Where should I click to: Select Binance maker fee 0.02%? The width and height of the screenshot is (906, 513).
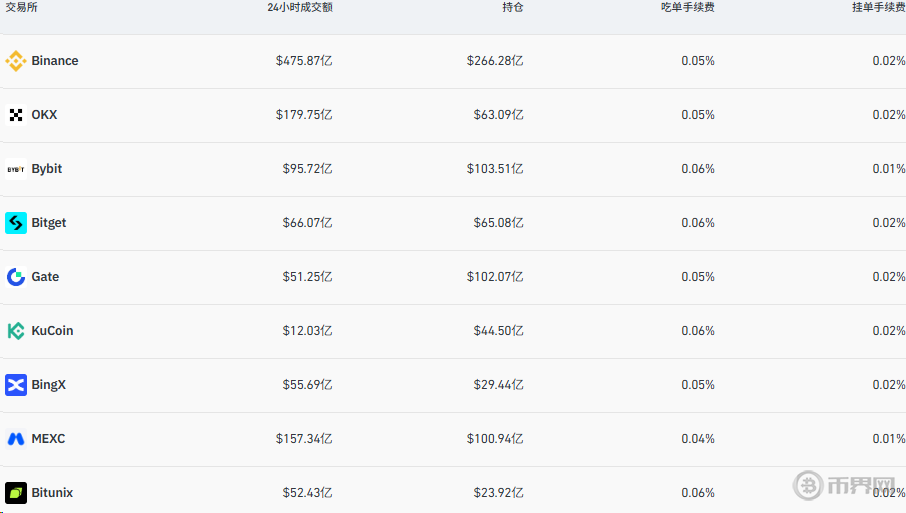point(889,61)
